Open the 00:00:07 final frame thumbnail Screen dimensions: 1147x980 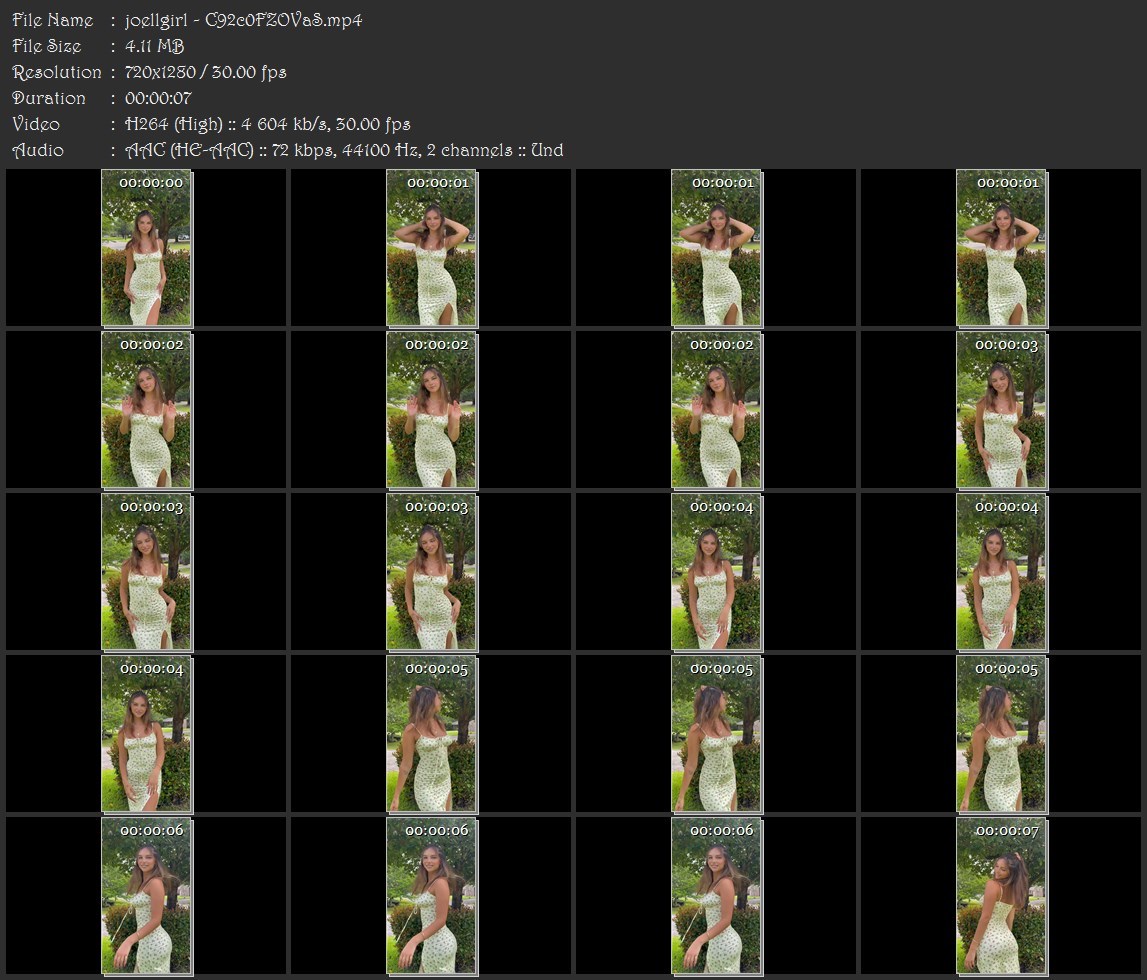pyautogui.click(x=1001, y=896)
